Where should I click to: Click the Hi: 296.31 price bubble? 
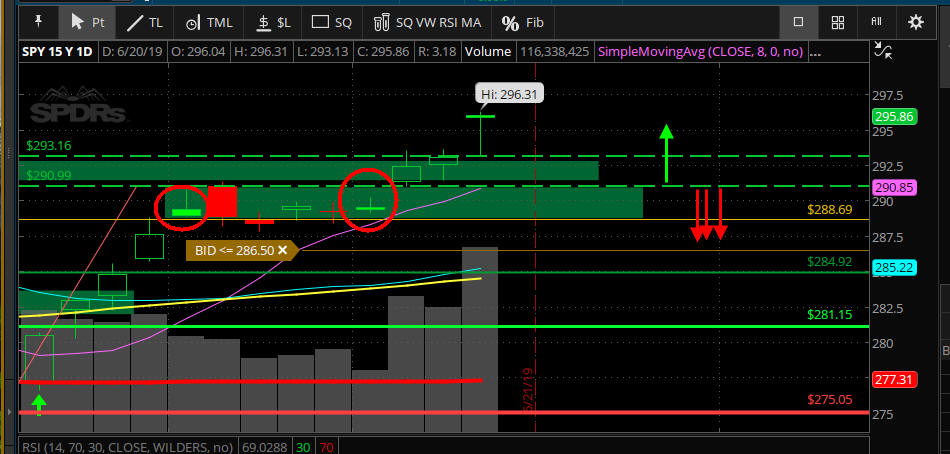[509, 94]
